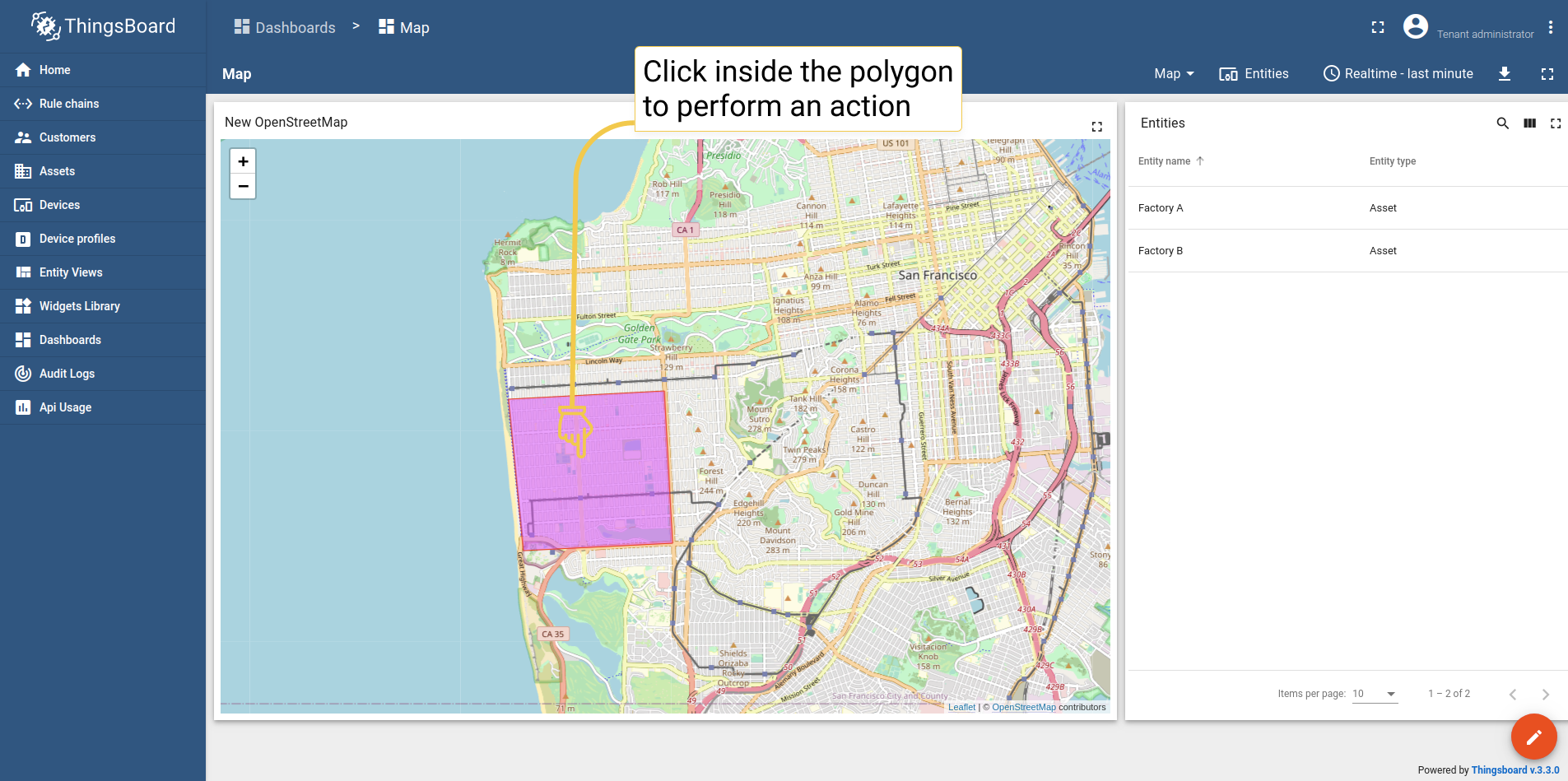Click the Api Usage icon
This screenshot has height=781, width=1568.
tap(23, 407)
